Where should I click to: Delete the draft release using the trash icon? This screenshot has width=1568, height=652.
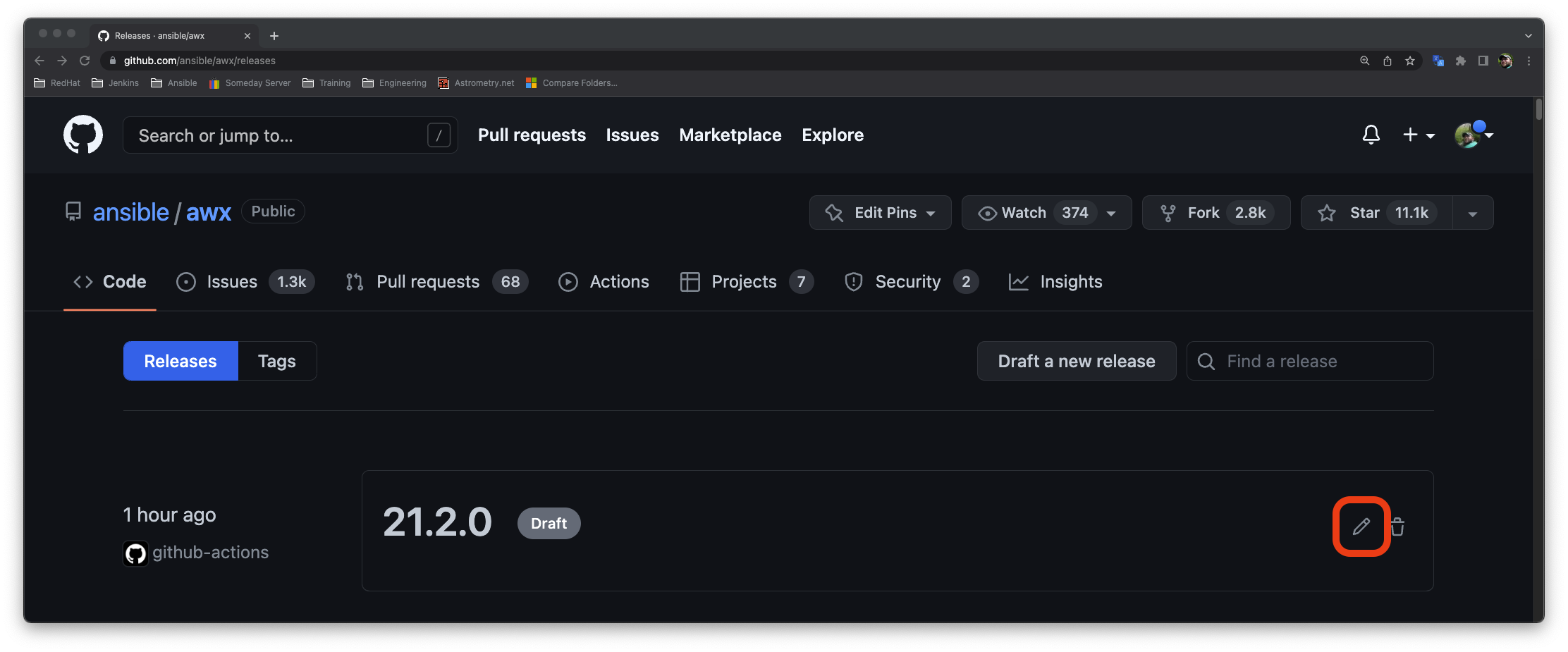coord(1398,527)
